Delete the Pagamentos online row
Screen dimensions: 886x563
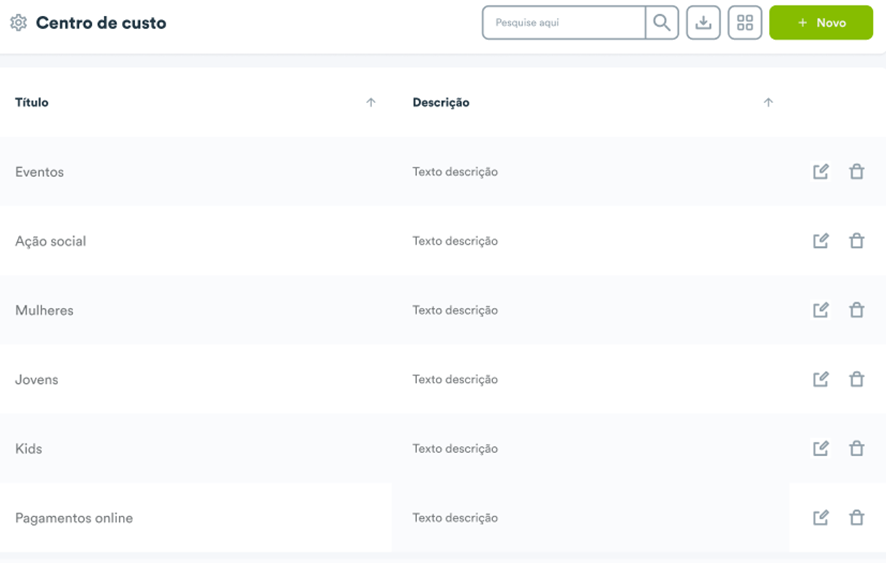pyautogui.click(x=857, y=517)
